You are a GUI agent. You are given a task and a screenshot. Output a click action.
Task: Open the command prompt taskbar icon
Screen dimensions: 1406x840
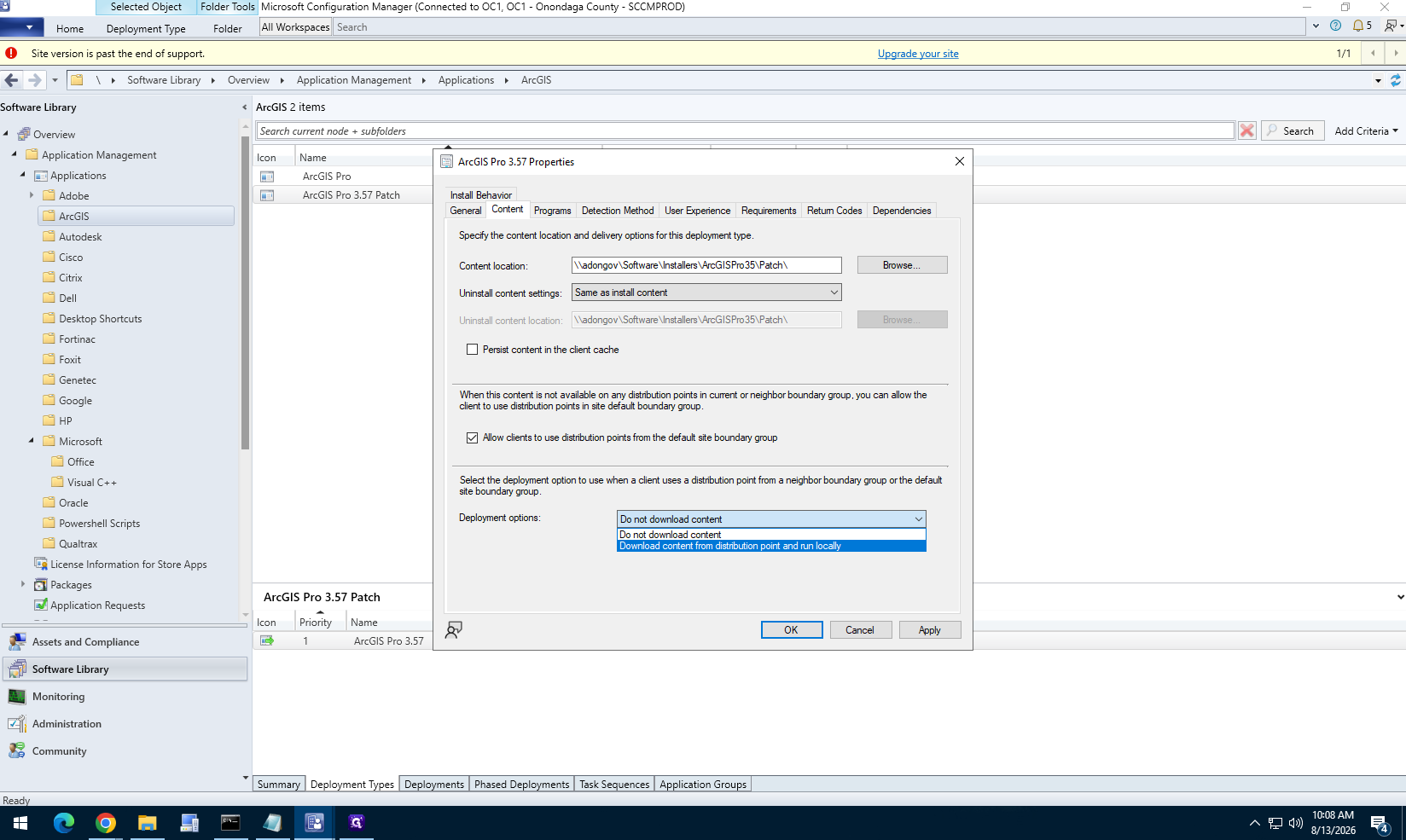230,823
